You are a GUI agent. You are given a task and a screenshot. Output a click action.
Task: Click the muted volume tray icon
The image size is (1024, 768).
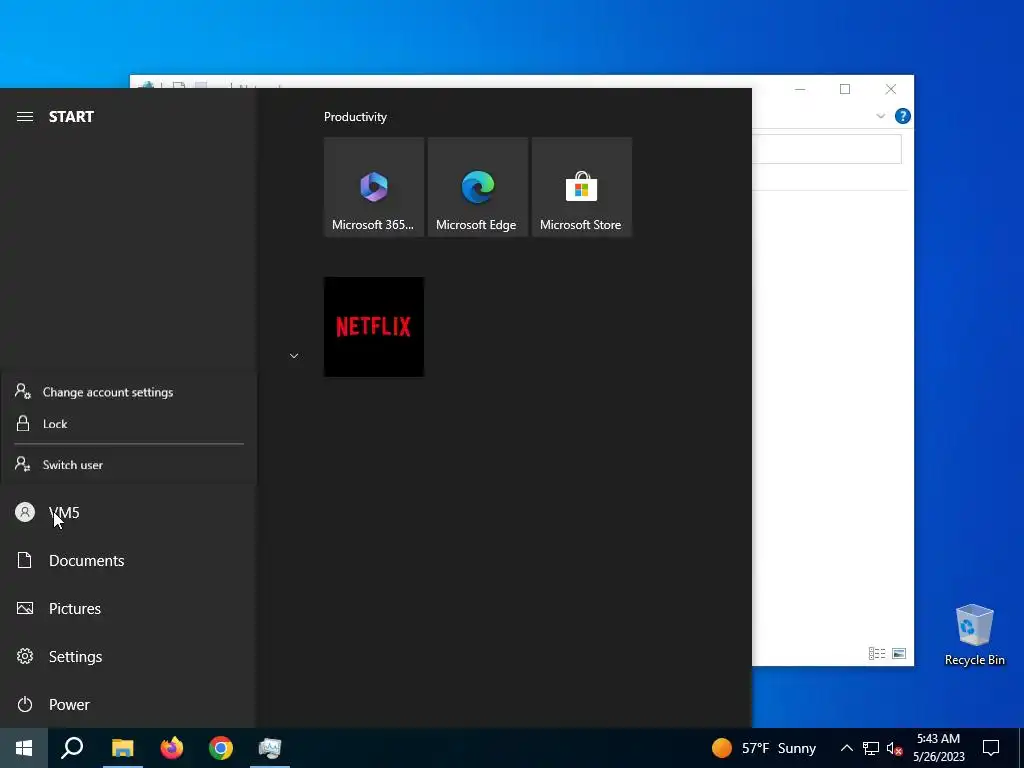pos(895,748)
